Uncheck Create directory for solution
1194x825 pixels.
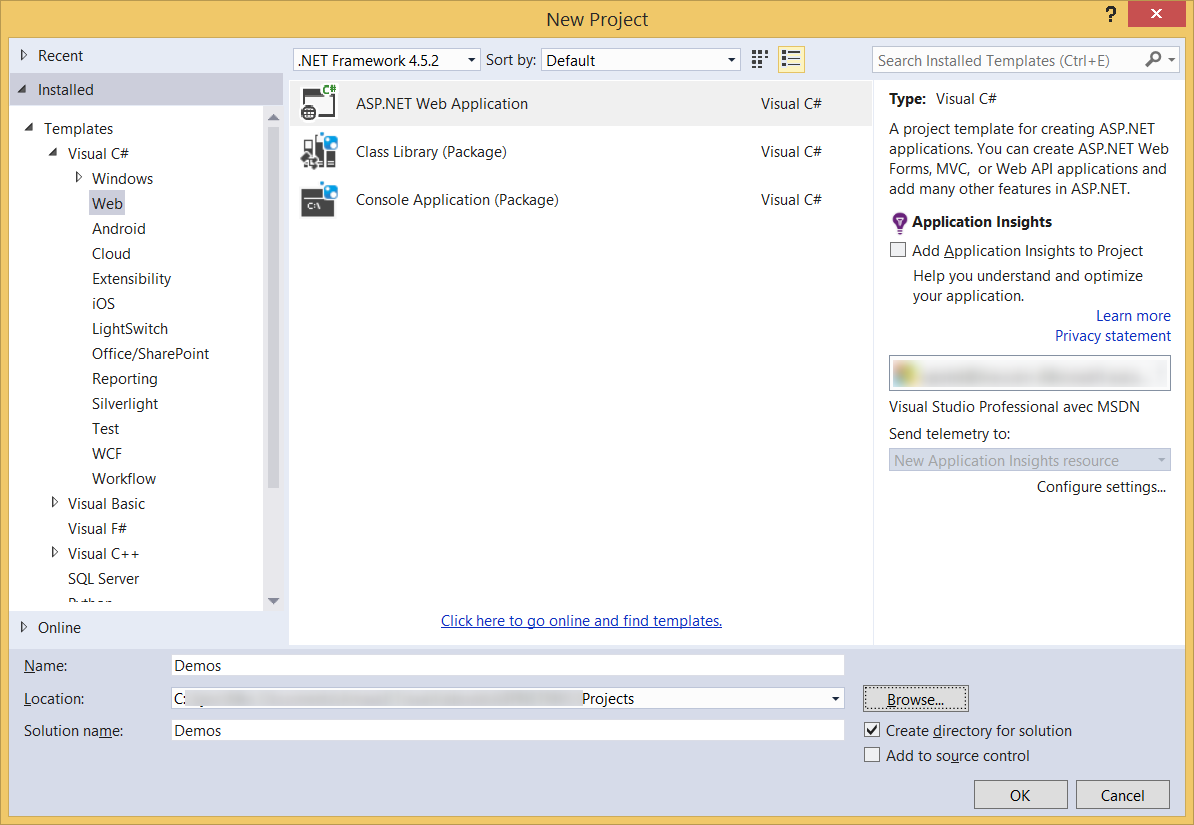pos(872,731)
